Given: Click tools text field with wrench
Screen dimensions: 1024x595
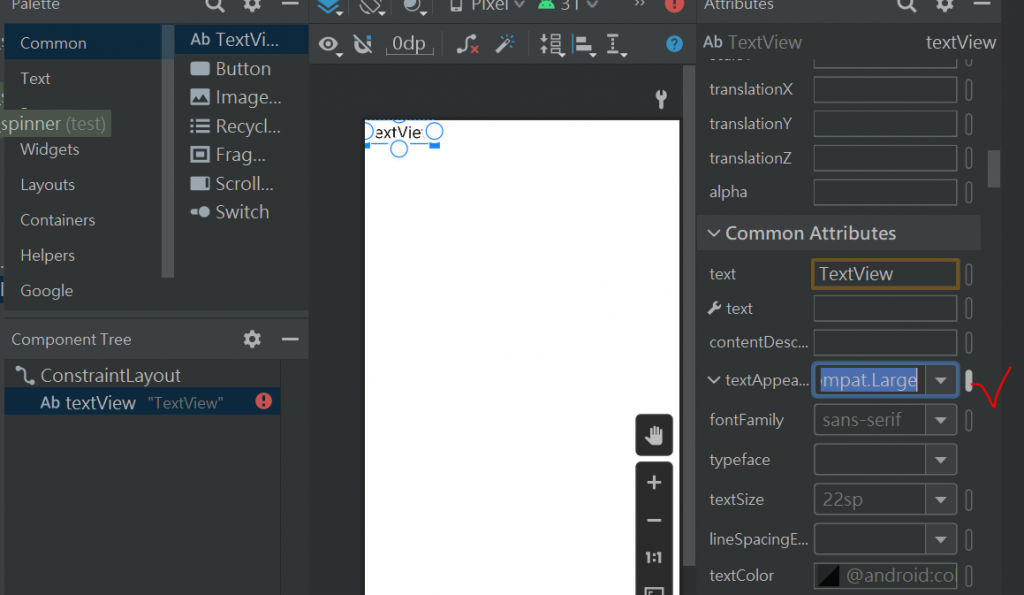Looking at the screenshot, I should pos(885,308).
